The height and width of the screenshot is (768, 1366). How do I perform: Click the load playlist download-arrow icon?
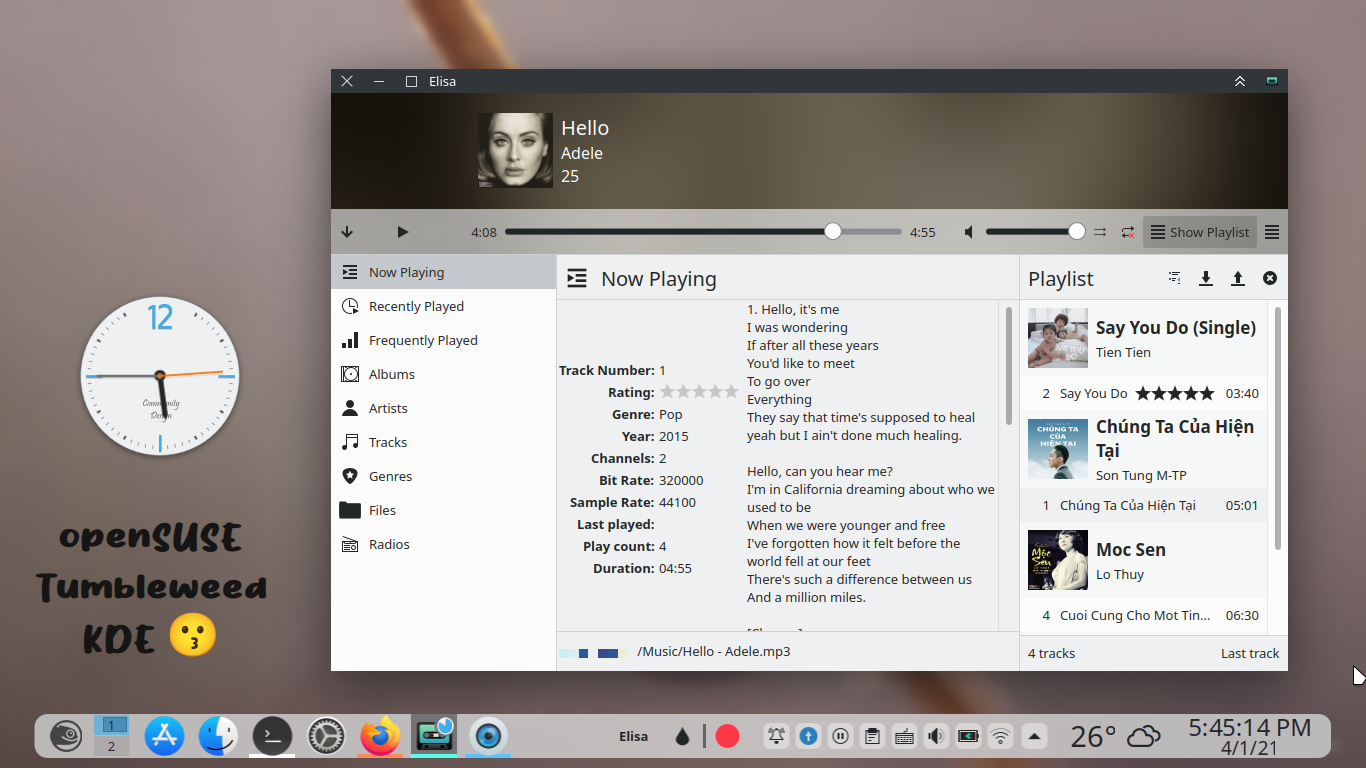[x=1206, y=278]
